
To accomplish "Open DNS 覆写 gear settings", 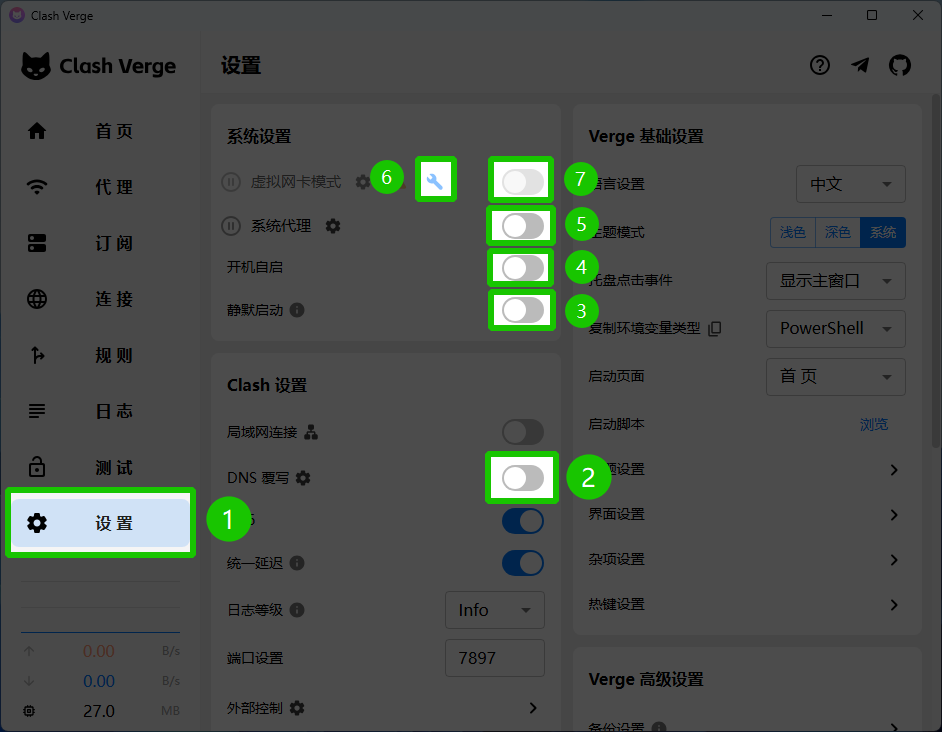I will point(303,478).
